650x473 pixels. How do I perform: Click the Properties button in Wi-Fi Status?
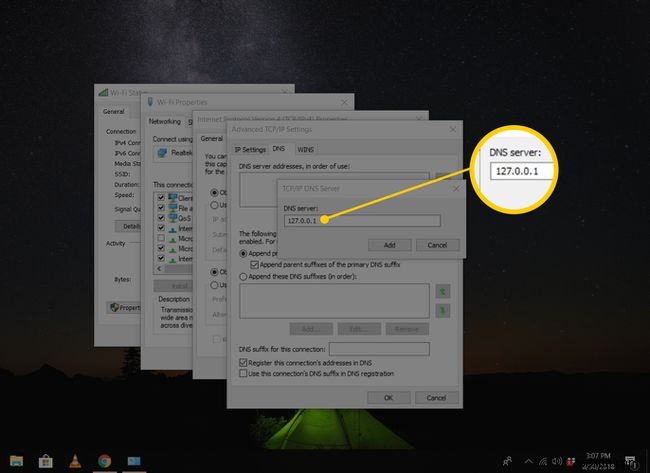(x=124, y=308)
